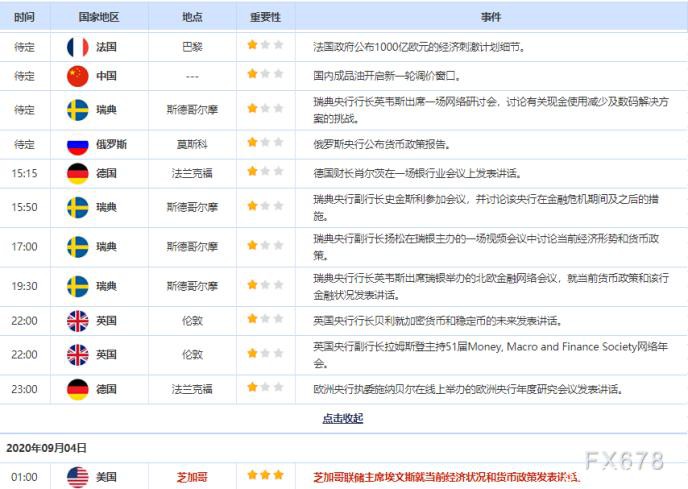The width and height of the screenshot is (688, 489).
Task: Click the importance stars in the 莫斯科 row
Action: [x=265, y=142]
